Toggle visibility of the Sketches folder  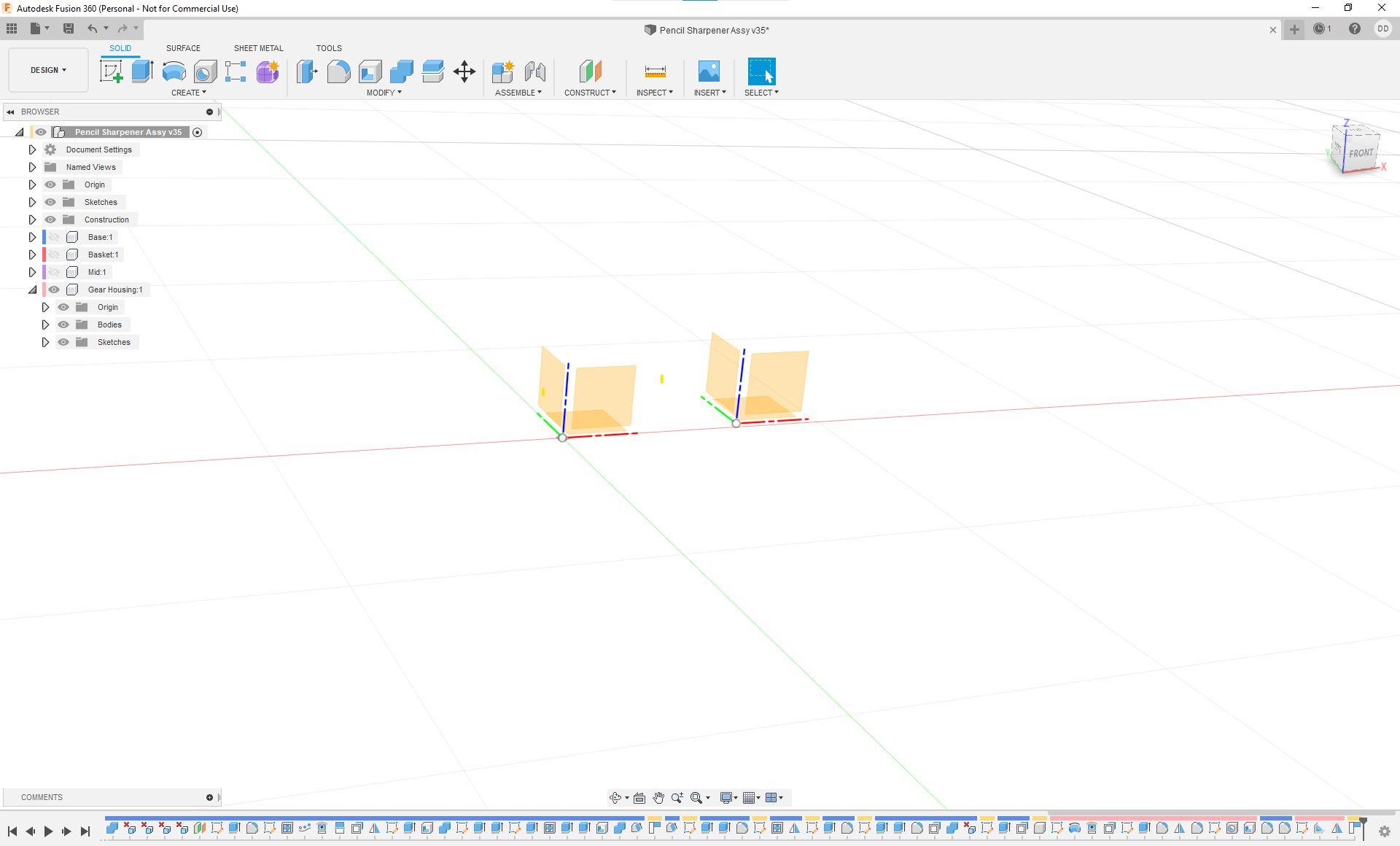point(50,202)
